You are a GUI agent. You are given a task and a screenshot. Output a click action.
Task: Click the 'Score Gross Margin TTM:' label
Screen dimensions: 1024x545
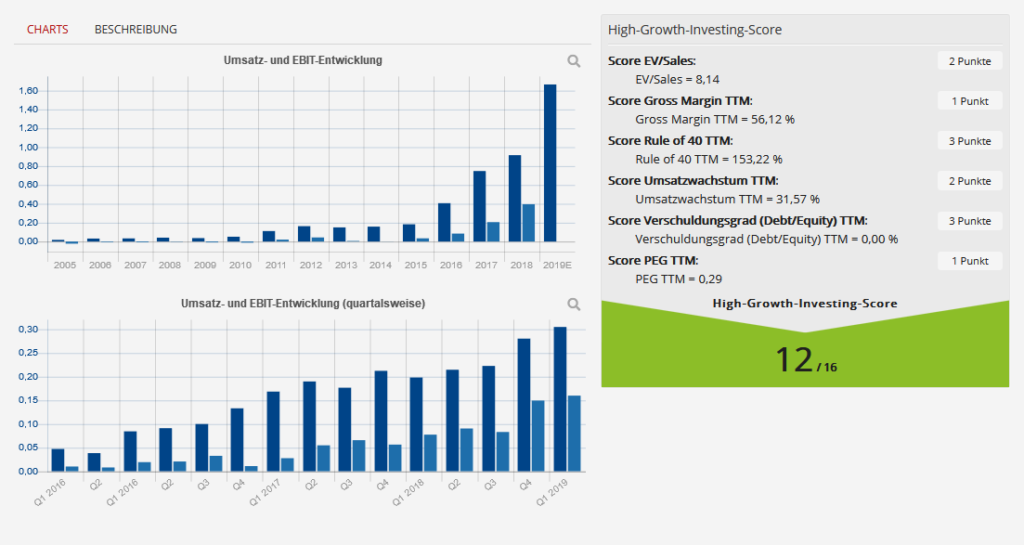[680, 101]
